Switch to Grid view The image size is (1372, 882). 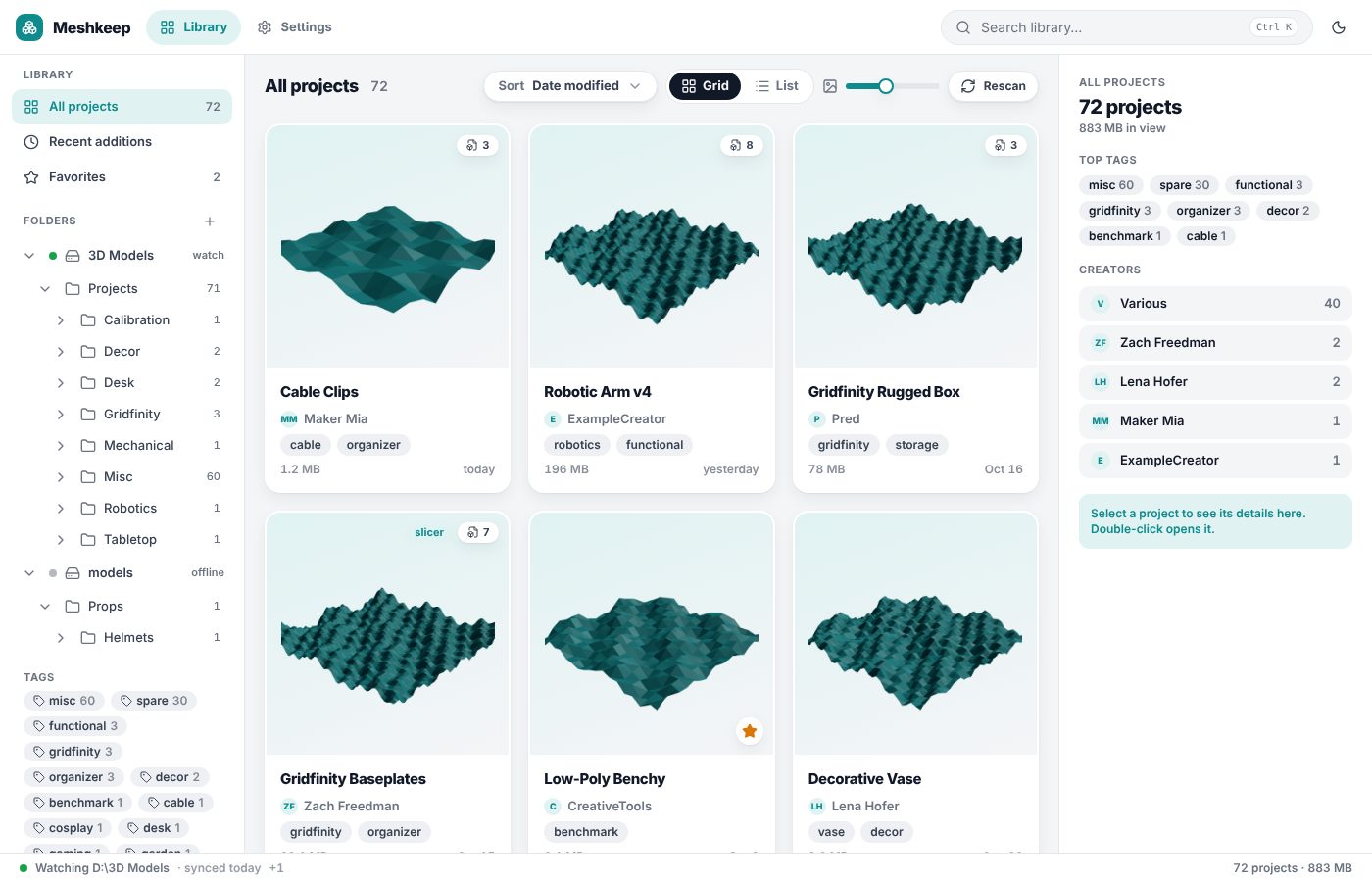pos(706,86)
